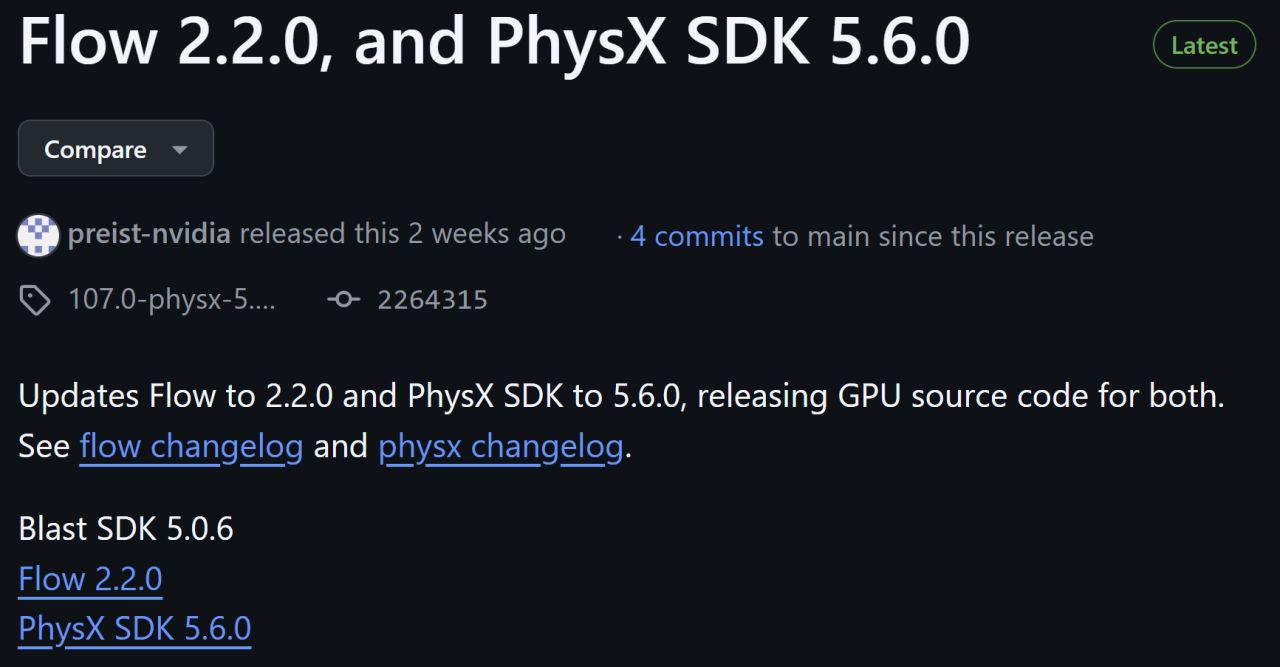Click the "Updates Flow to 2.2.0" description paragraph
The image size is (1280, 667).
pyautogui.click(x=620, y=396)
